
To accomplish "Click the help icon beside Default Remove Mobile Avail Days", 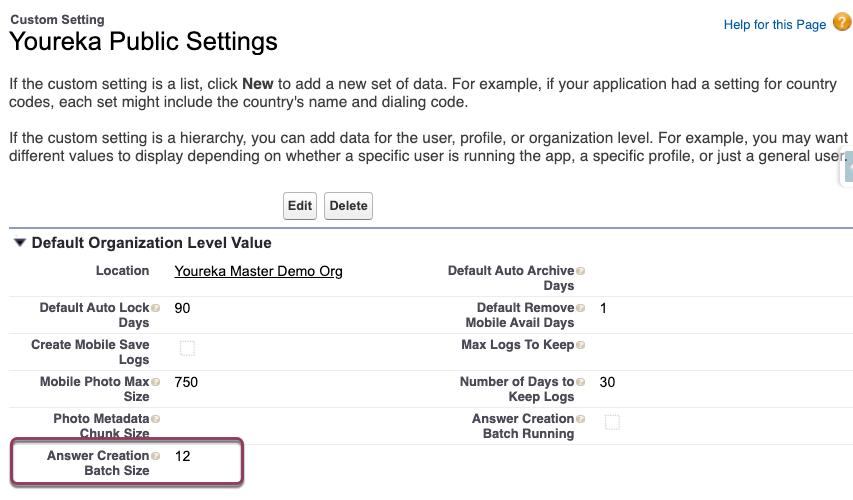I will 580,308.
